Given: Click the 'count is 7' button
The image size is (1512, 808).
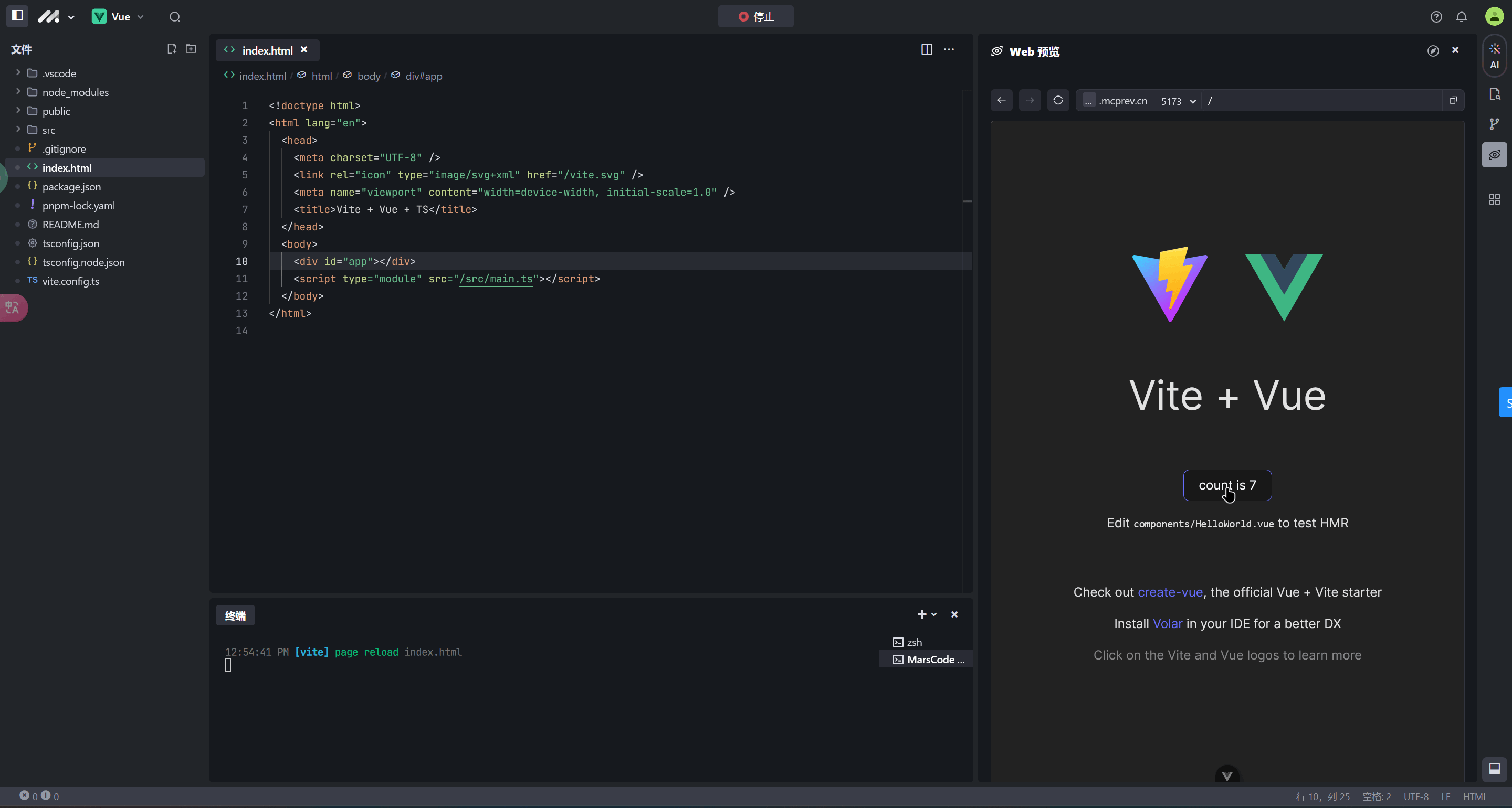Looking at the screenshot, I should [1227, 485].
